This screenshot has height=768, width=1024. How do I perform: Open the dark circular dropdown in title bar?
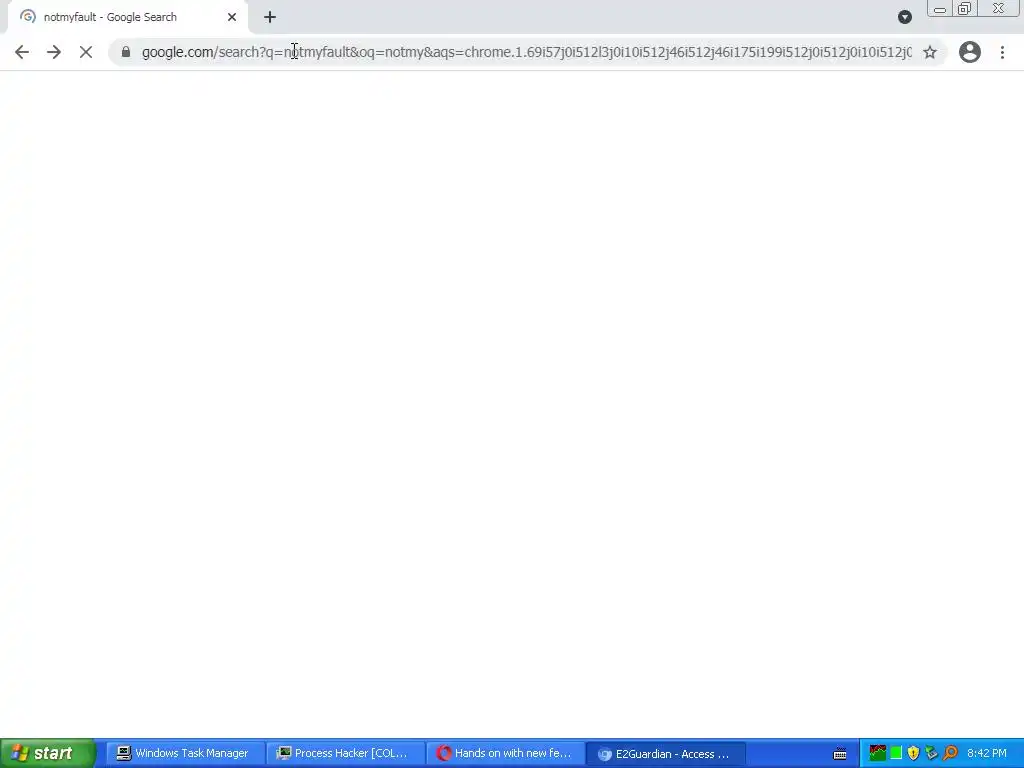(x=904, y=17)
